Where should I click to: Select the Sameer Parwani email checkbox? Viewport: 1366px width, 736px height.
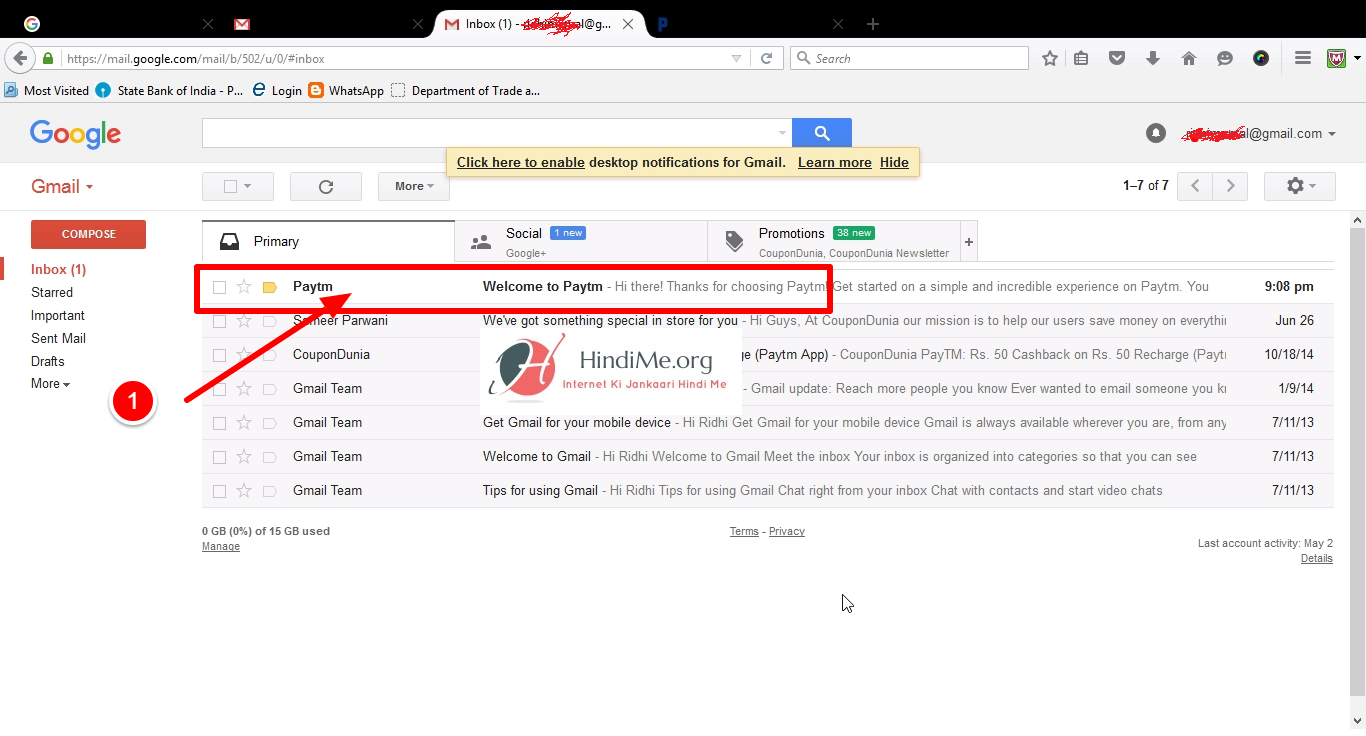[219, 322]
